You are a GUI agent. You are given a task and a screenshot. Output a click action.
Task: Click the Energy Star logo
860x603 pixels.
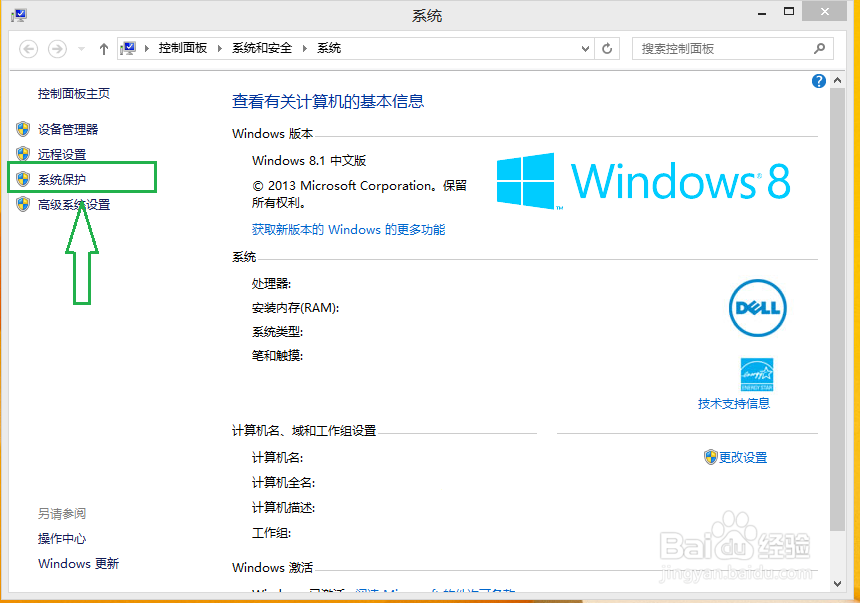point(757,374)
